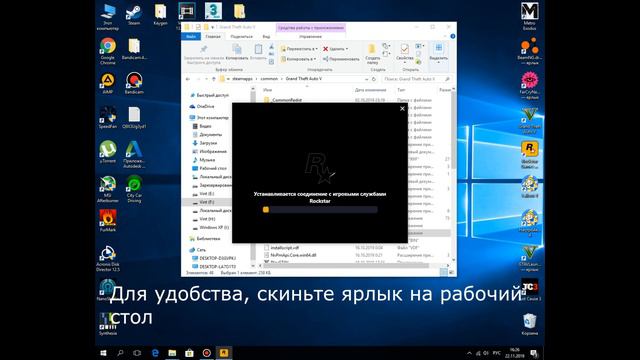
Task: Open Microsoft Store from taskbar
Action: tap(189, 353)
